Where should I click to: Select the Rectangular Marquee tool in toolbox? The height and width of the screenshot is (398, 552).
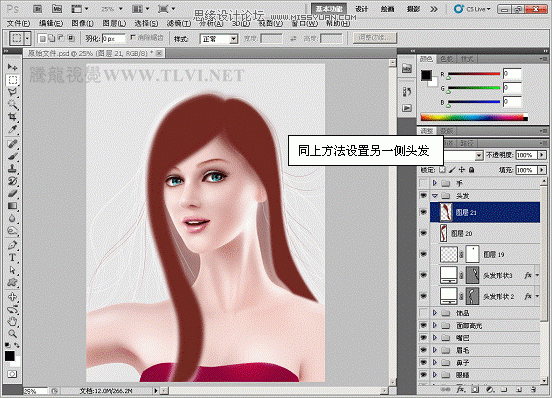tap(12, 80)
